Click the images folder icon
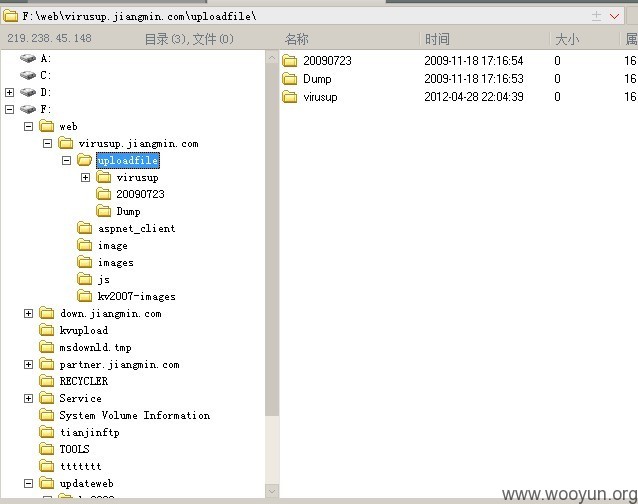This screenshot has height=504, width=638. pyautogui.click(x=85, y=262)
